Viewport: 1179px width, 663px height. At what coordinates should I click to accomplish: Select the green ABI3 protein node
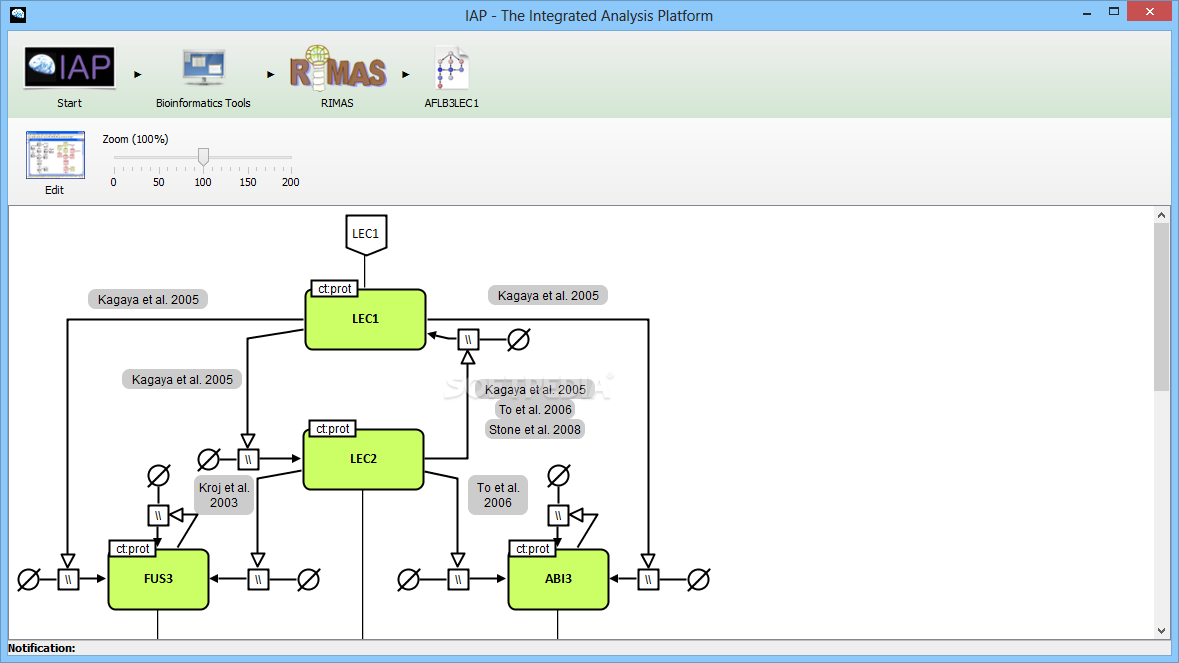point(558,579)
